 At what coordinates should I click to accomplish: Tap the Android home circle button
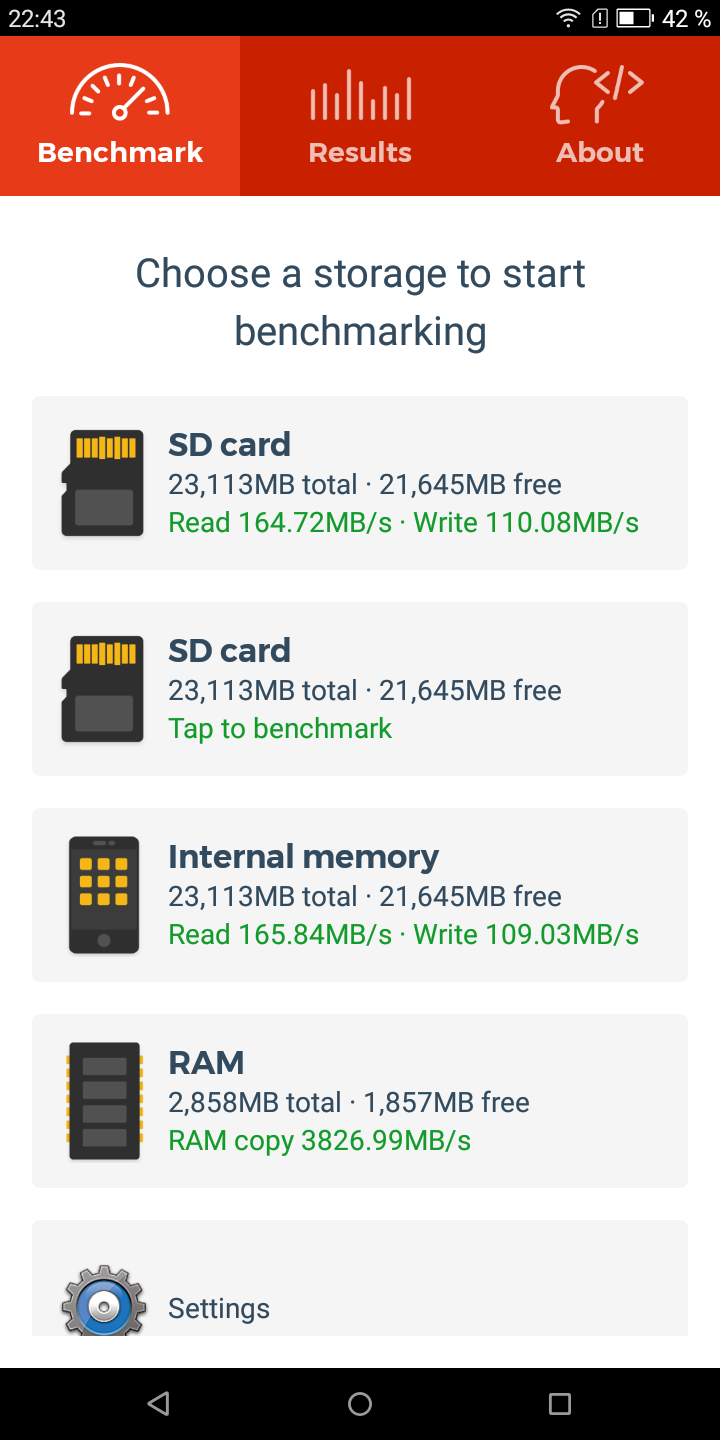click(360, 1404)
